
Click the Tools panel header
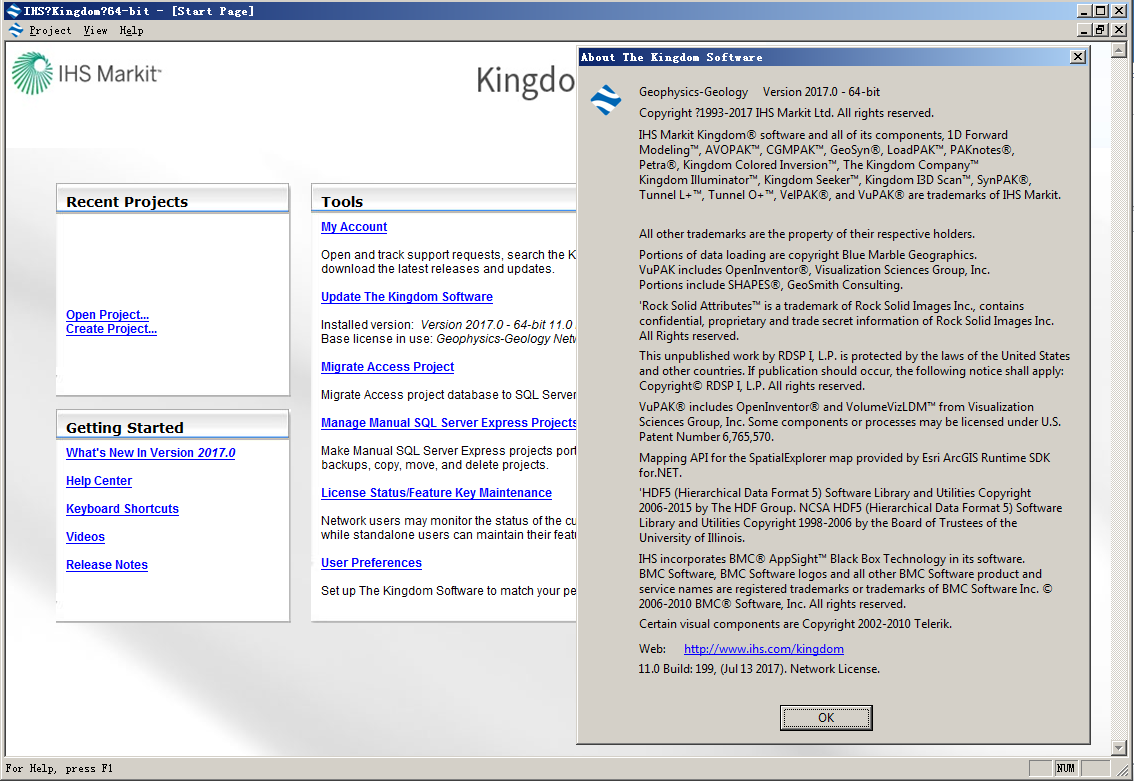pos(444,200)
